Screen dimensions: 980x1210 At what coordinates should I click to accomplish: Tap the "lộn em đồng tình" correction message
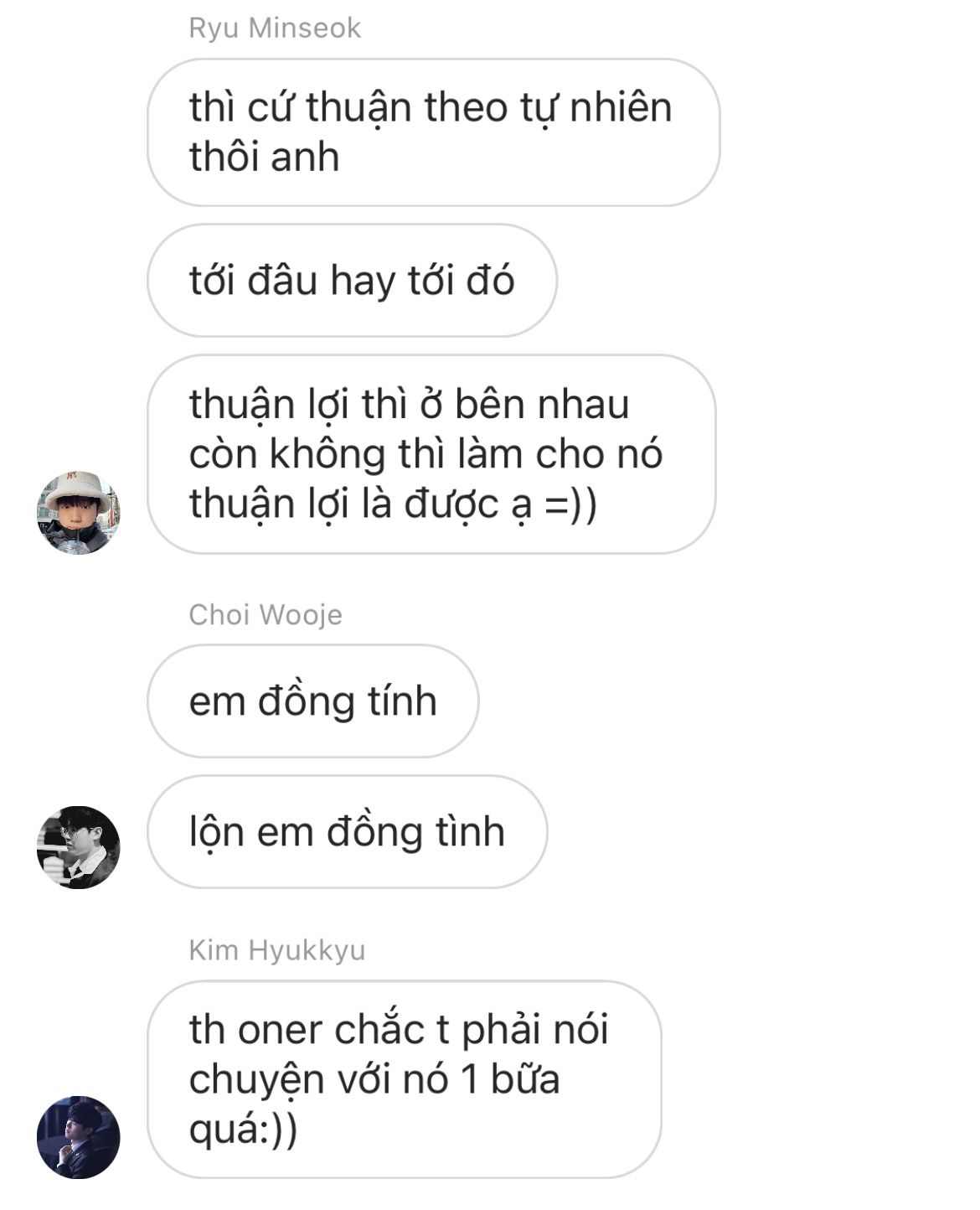click(347, 831)
